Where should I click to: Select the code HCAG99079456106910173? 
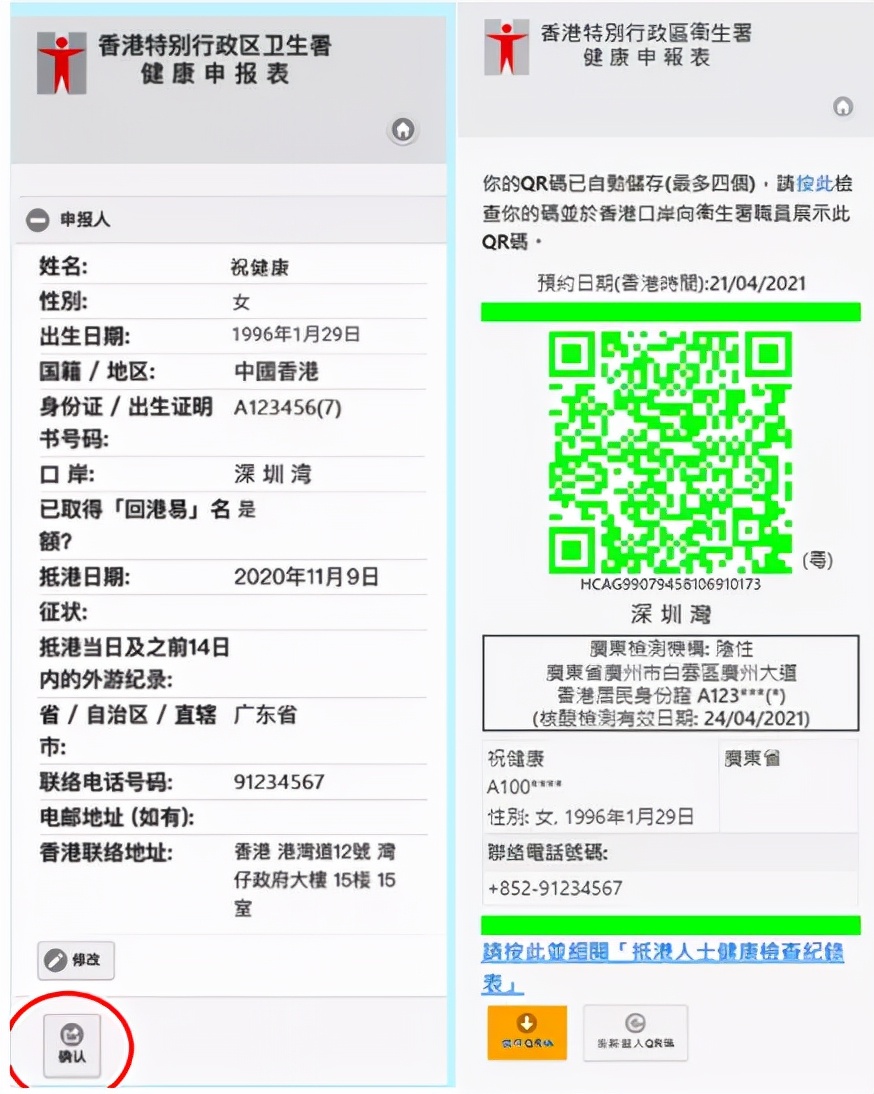[x=670, y=584]
